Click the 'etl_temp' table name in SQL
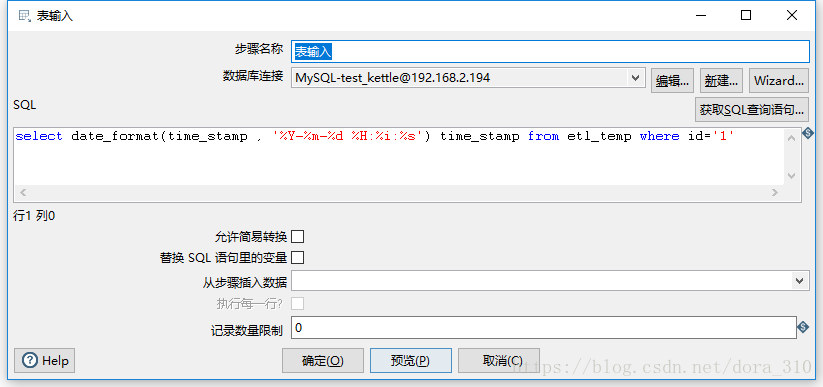The width and height of the screenshot is (823, 387). 599,137
